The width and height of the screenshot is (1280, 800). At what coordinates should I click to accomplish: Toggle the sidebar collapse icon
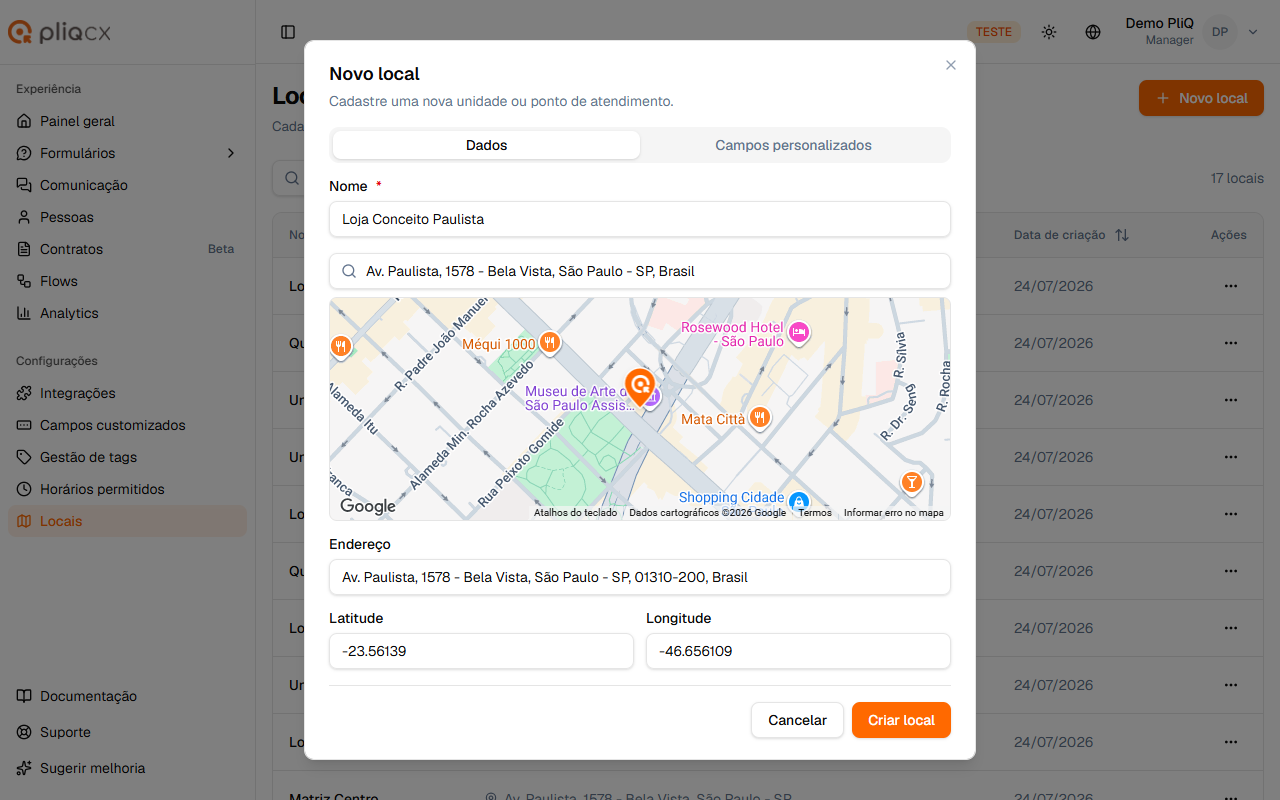[288, 32]
